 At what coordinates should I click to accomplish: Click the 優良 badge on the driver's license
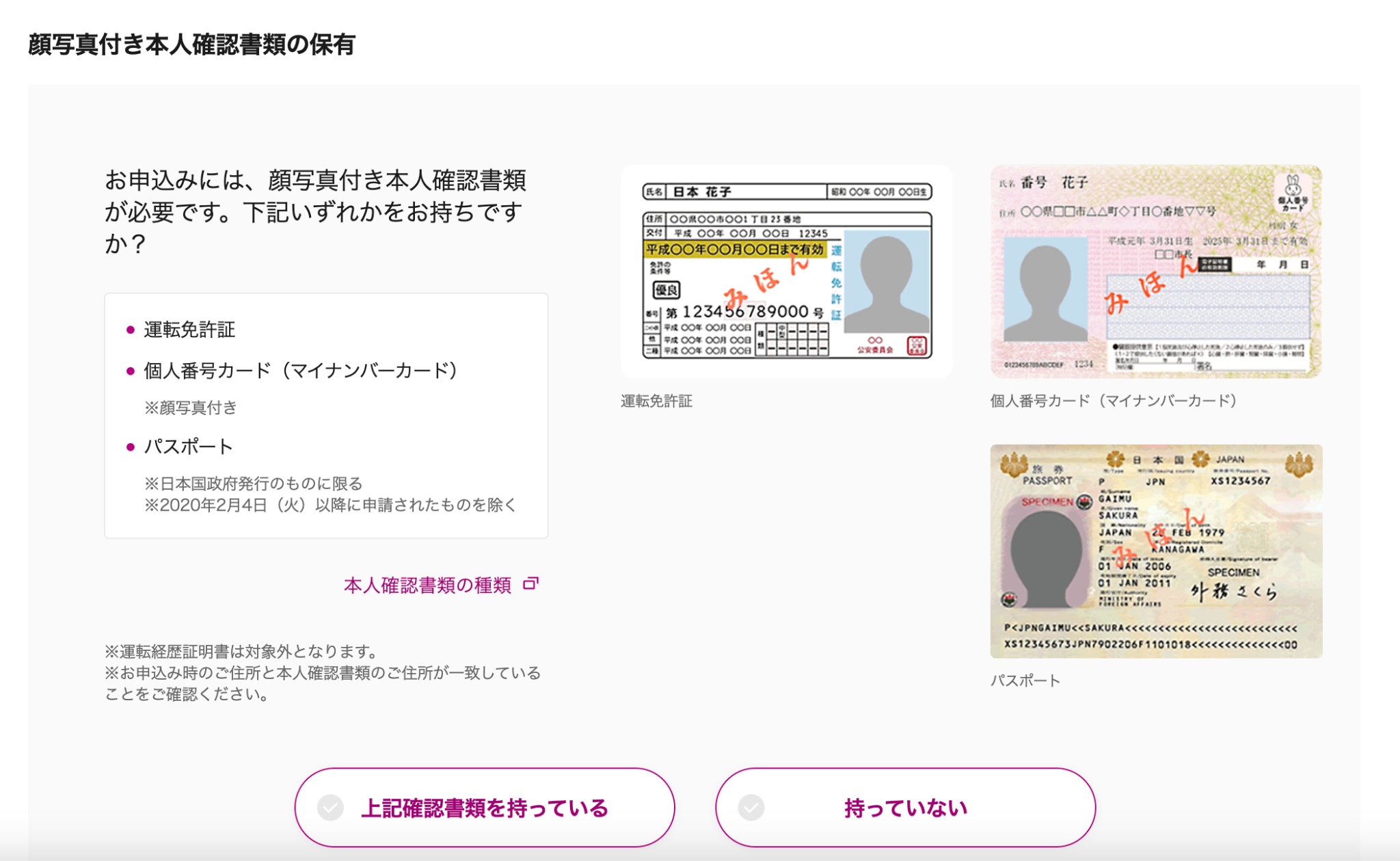667,290
